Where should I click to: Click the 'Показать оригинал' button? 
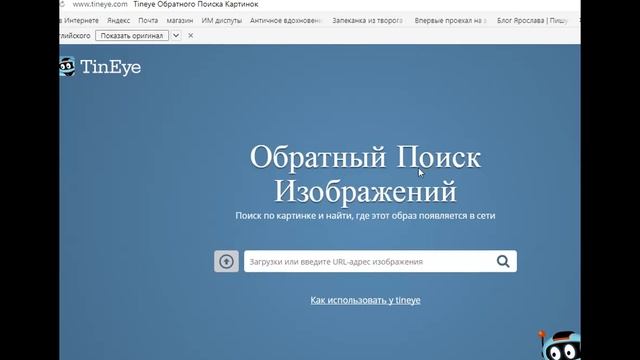pyautogui.click(x=132, y=36)
